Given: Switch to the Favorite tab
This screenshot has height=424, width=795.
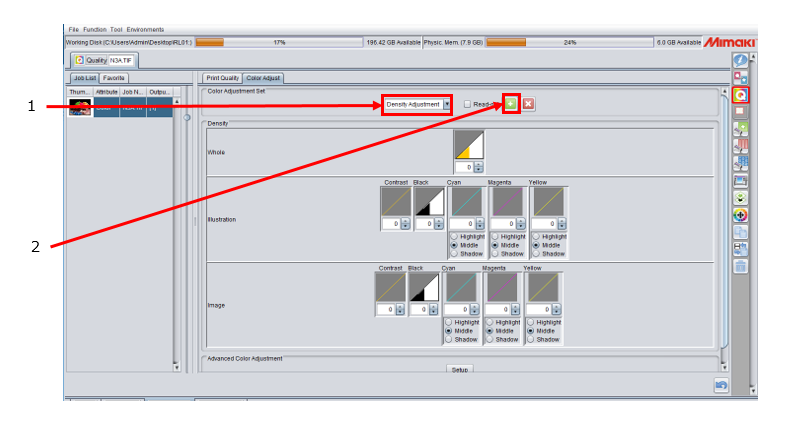Looking at the screenshot, I should click(x=114, y=78).
